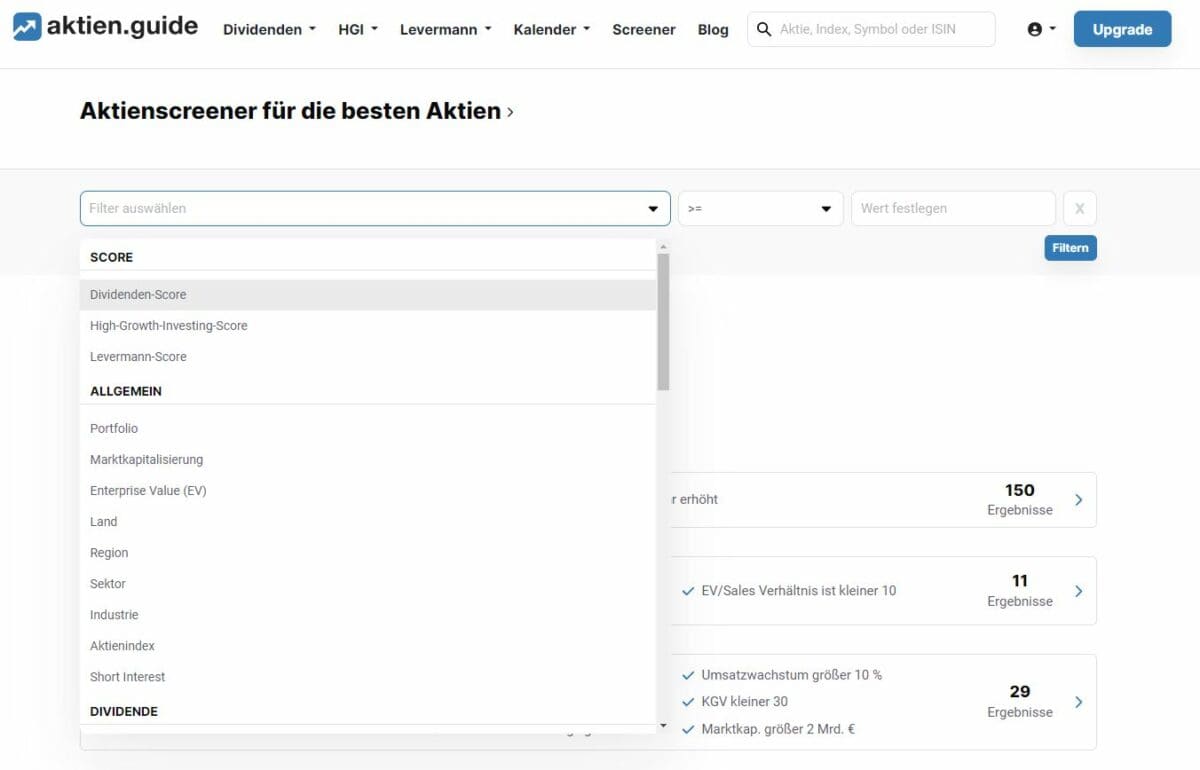The image size is (1200, 770).
Task: Clear the filter using the X icon
Action: [1079, 208]
